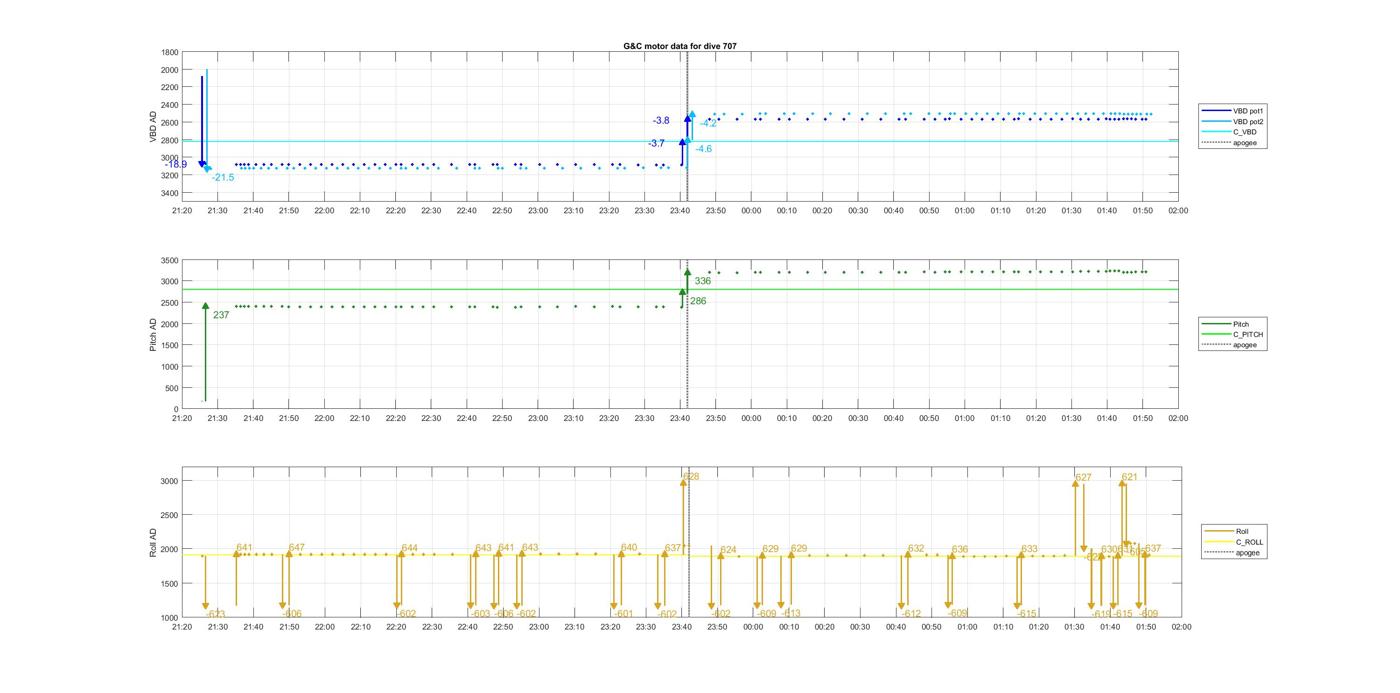The width and height of the screenshot is (1400, 693).
Task: Click the '-603' roll annotation
Action: click(480, 614)
